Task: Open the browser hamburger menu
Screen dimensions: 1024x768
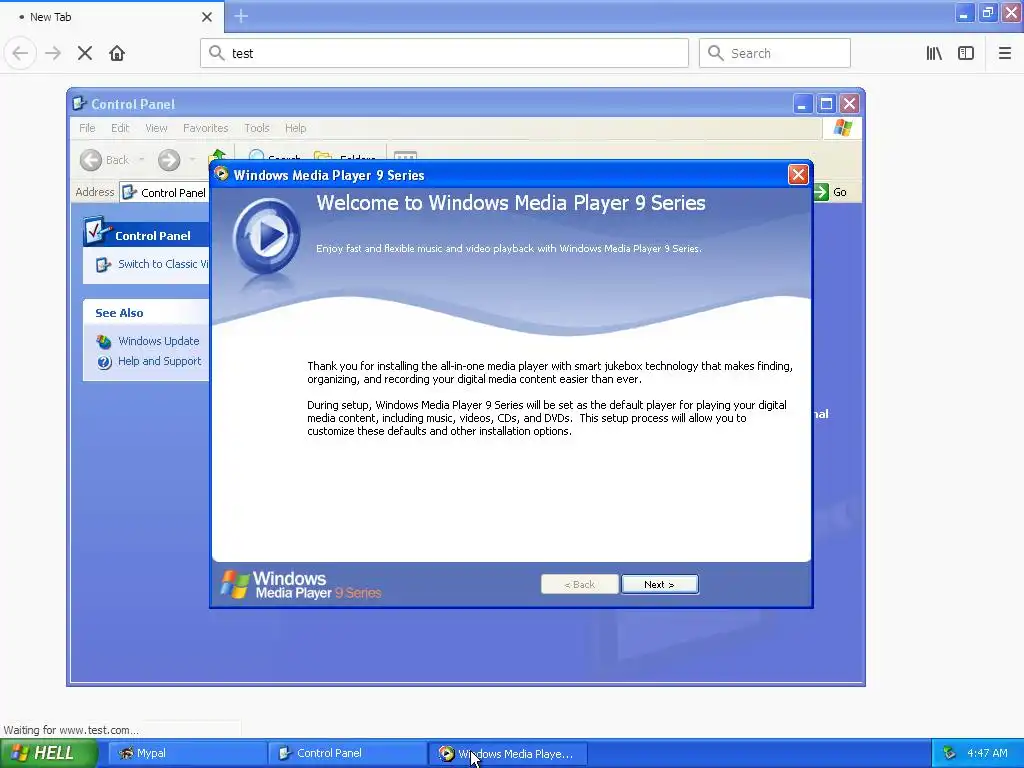Action: pyautogui.click(x=1004, y=53)
